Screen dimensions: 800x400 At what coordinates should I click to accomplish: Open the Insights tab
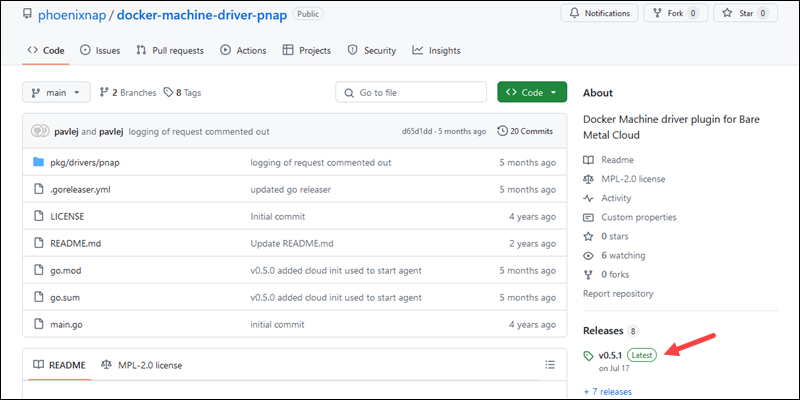click(x=436, y=51)
